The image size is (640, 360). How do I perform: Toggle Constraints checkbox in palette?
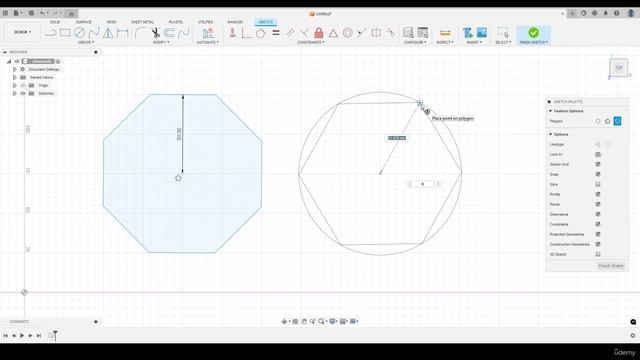(598, 224)
